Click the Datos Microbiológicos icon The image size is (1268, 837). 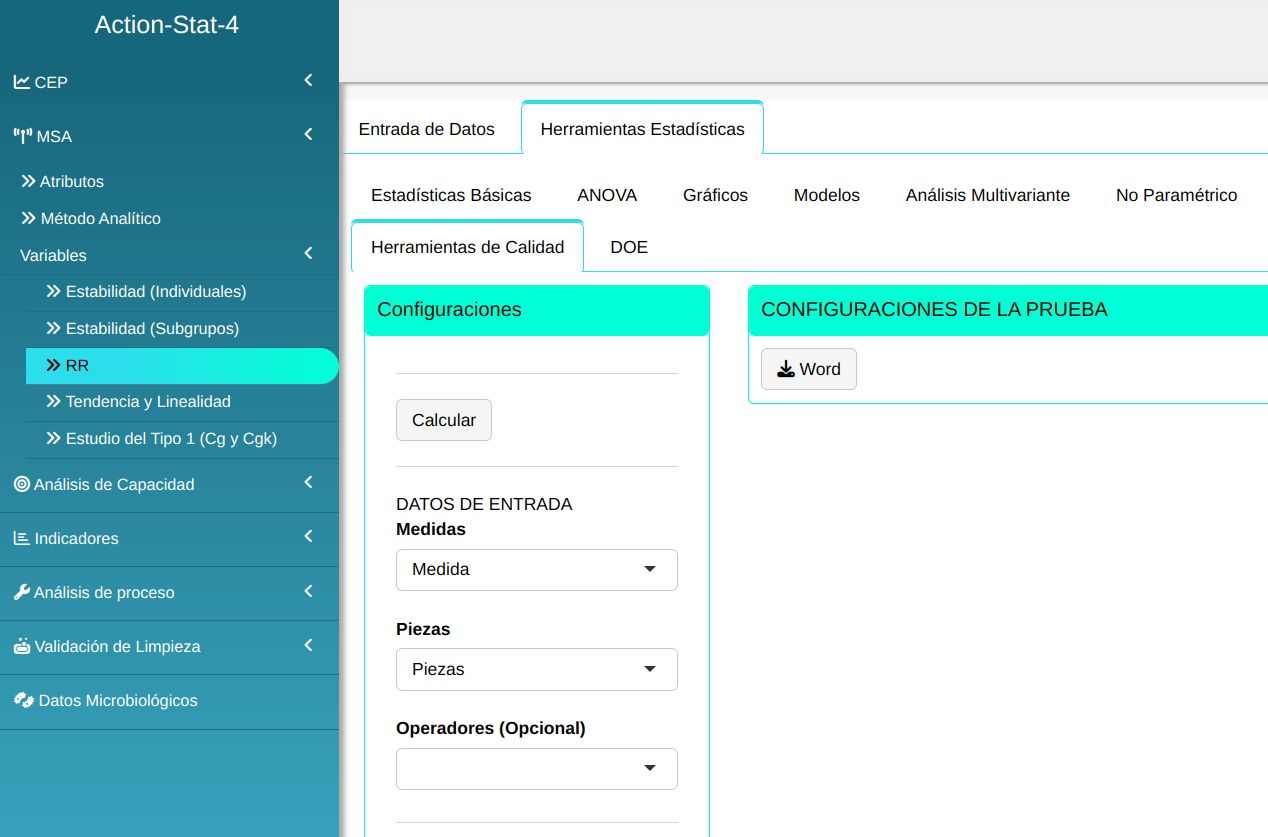click(x=23, y=700)
